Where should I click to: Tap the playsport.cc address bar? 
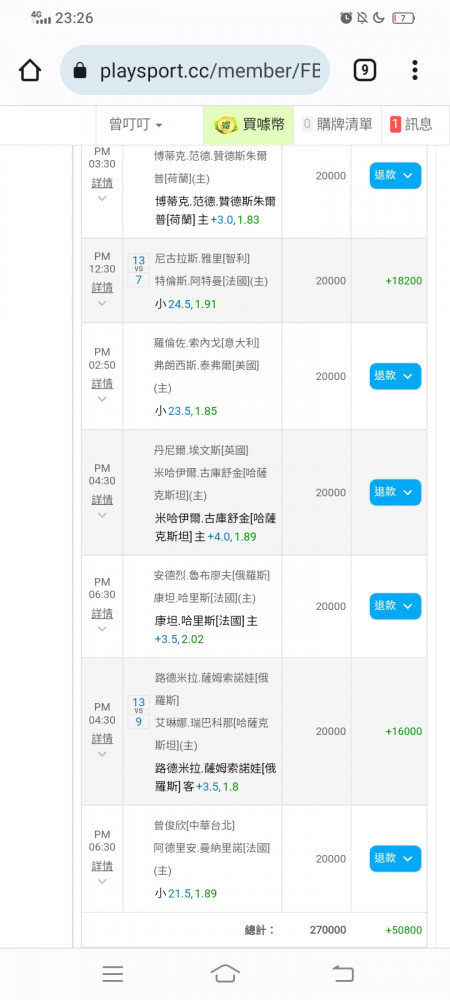(195, 70)
